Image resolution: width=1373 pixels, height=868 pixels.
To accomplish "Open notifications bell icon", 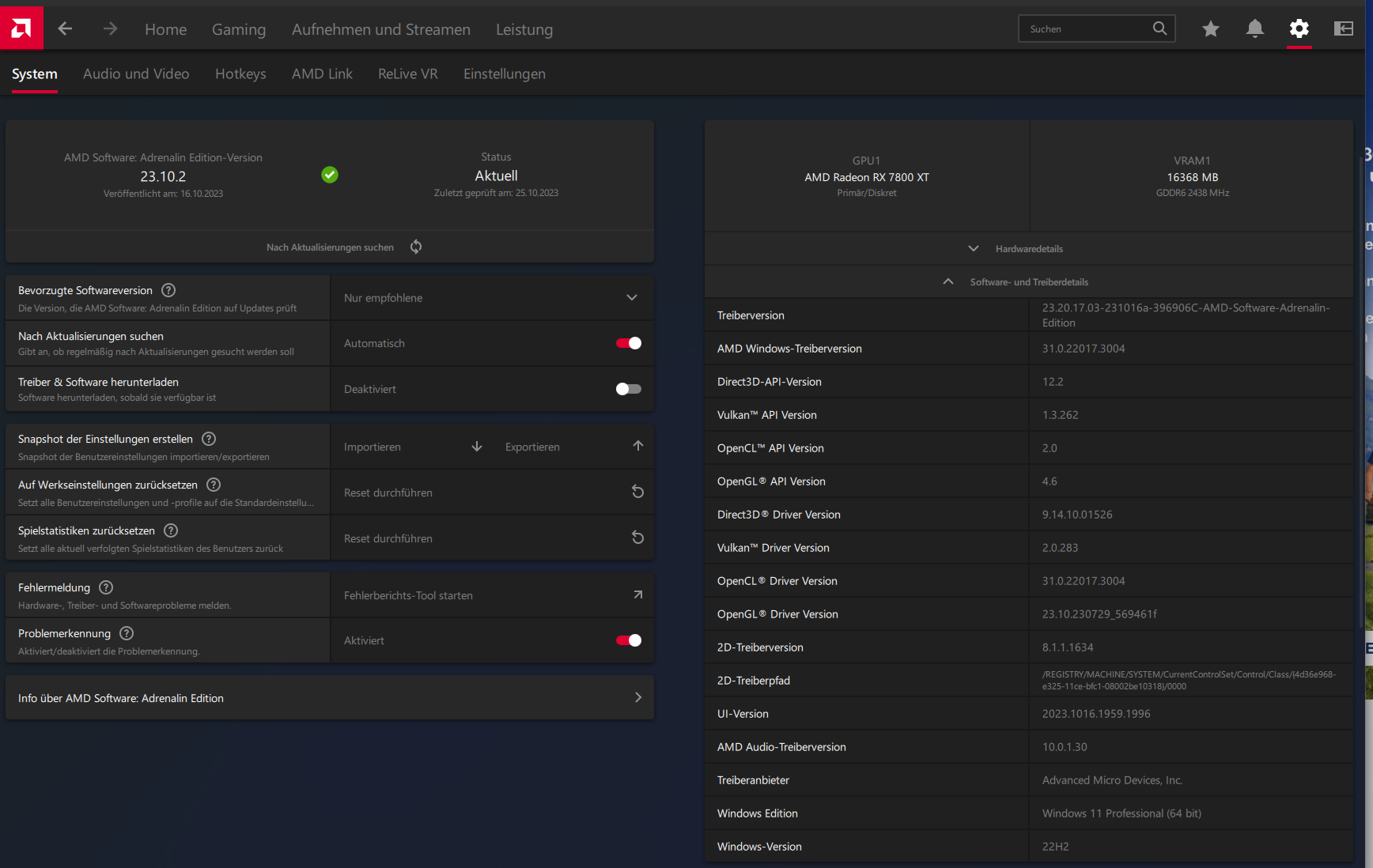I will [1254, 28].
